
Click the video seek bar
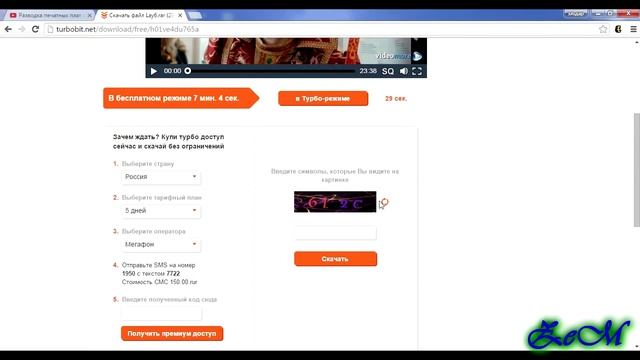click(x=271, y=71)
